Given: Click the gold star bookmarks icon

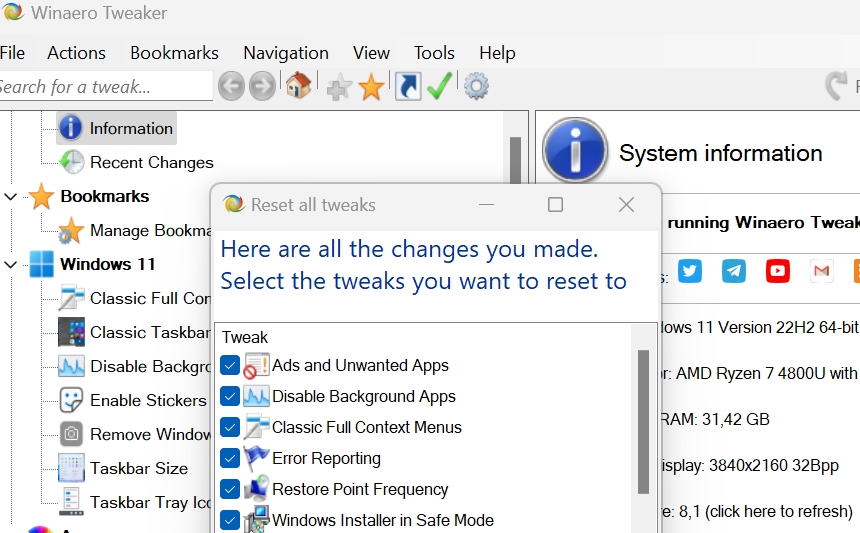Looking at the screenshot, I should tap(371, 88).
